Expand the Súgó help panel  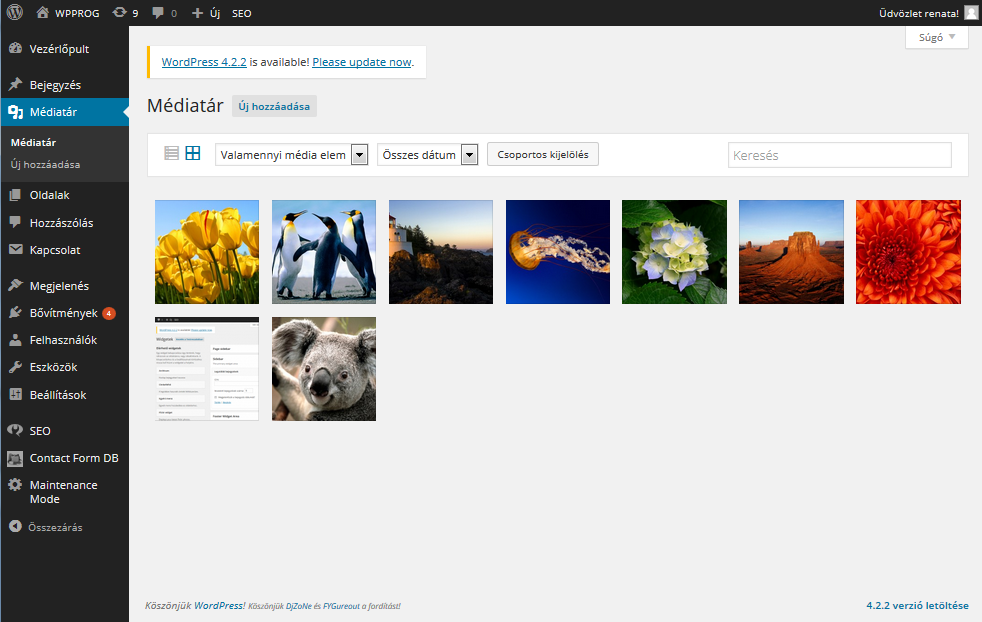[x=936, y=37]
